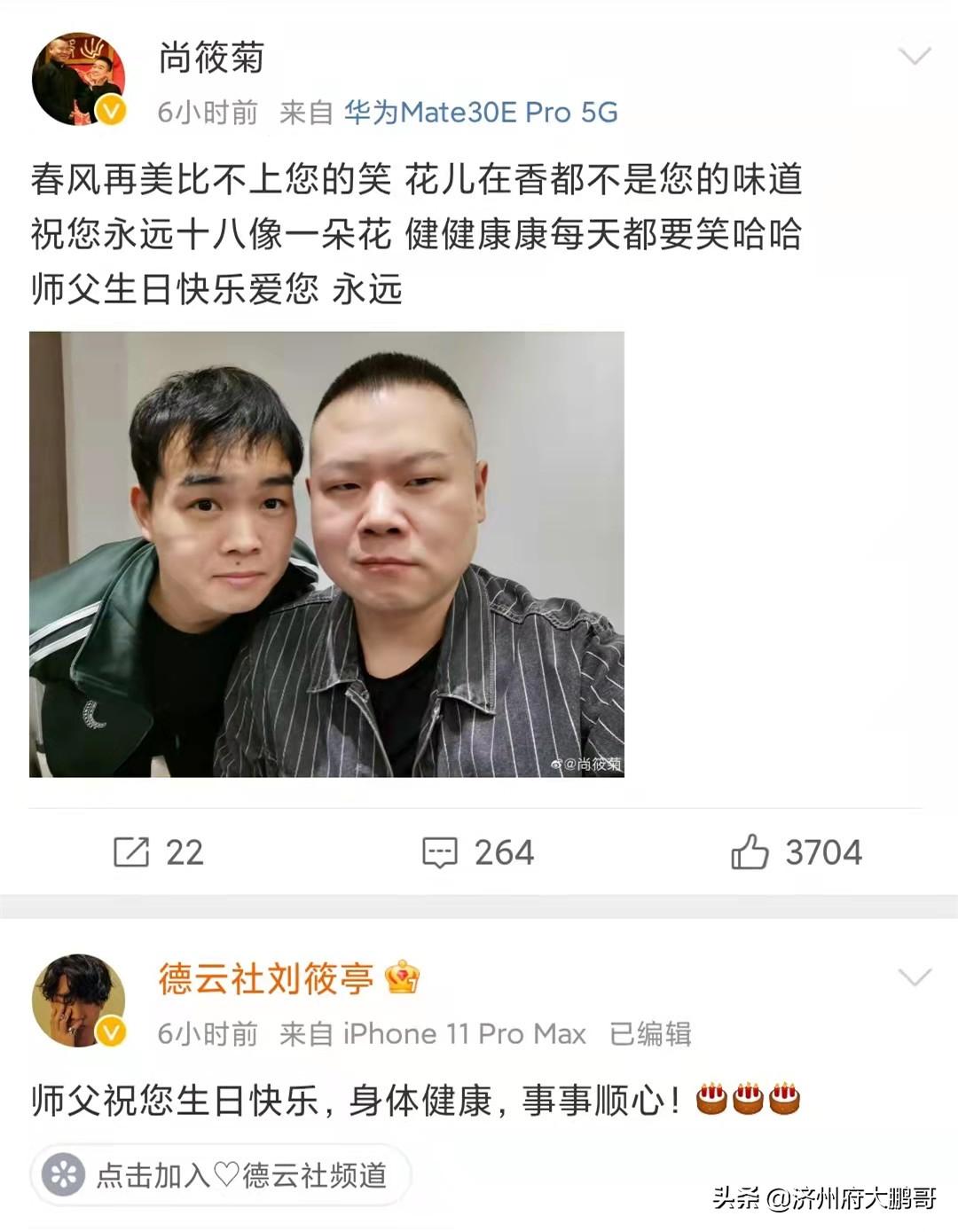Tap the verified badge on 刘筱亭's avatar
The width and height of the screenshot is (958, 1232).
(110, 1032)
